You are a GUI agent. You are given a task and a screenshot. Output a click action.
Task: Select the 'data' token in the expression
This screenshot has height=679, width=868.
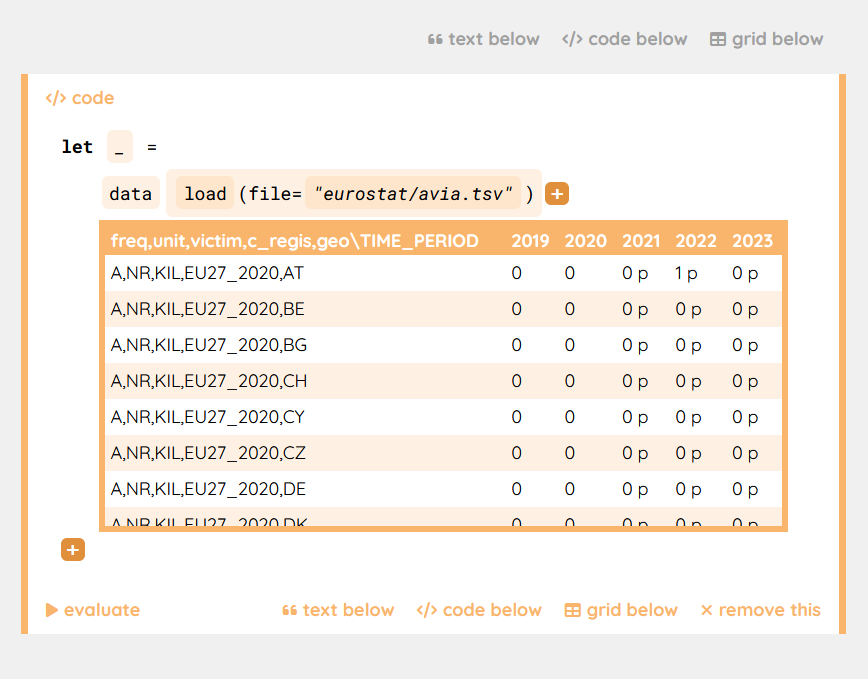pyautogui.click(x=131, y=194)
